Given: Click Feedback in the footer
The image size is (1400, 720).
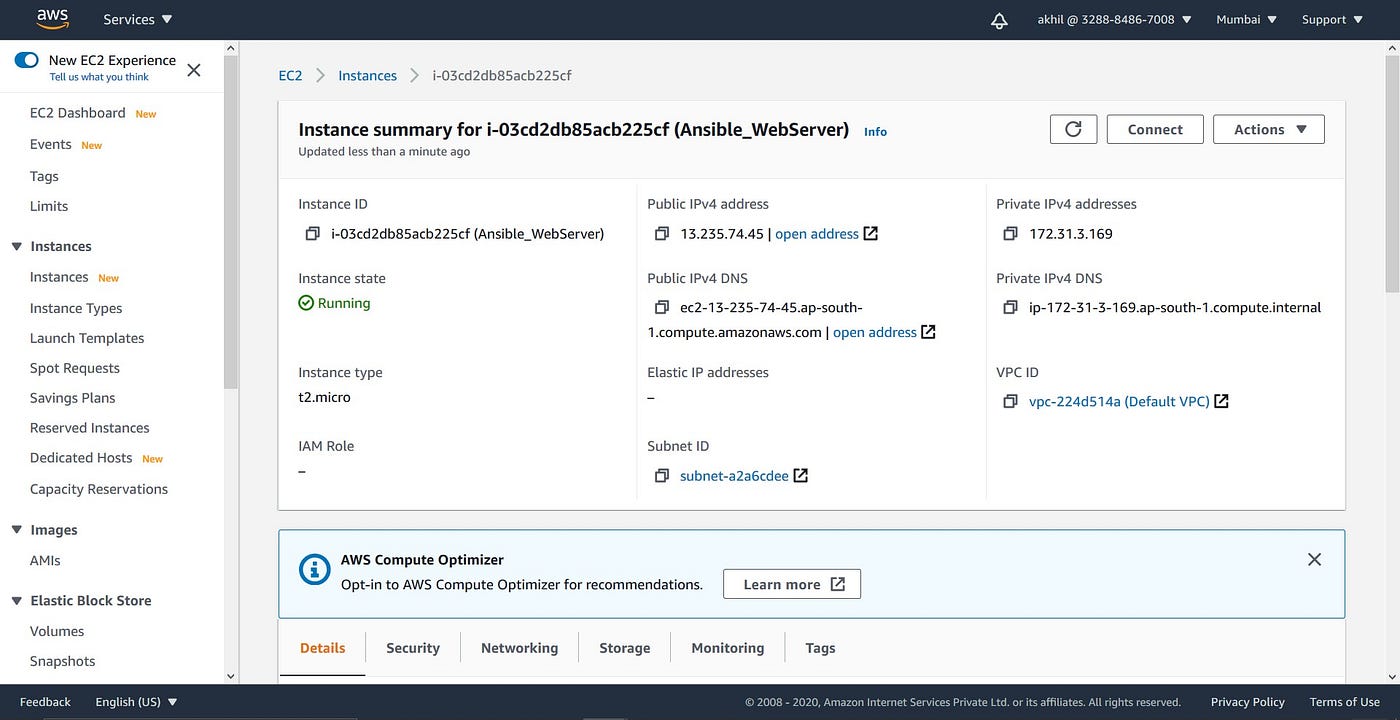Looking at the screenshot, I should [x=45, y=702].
